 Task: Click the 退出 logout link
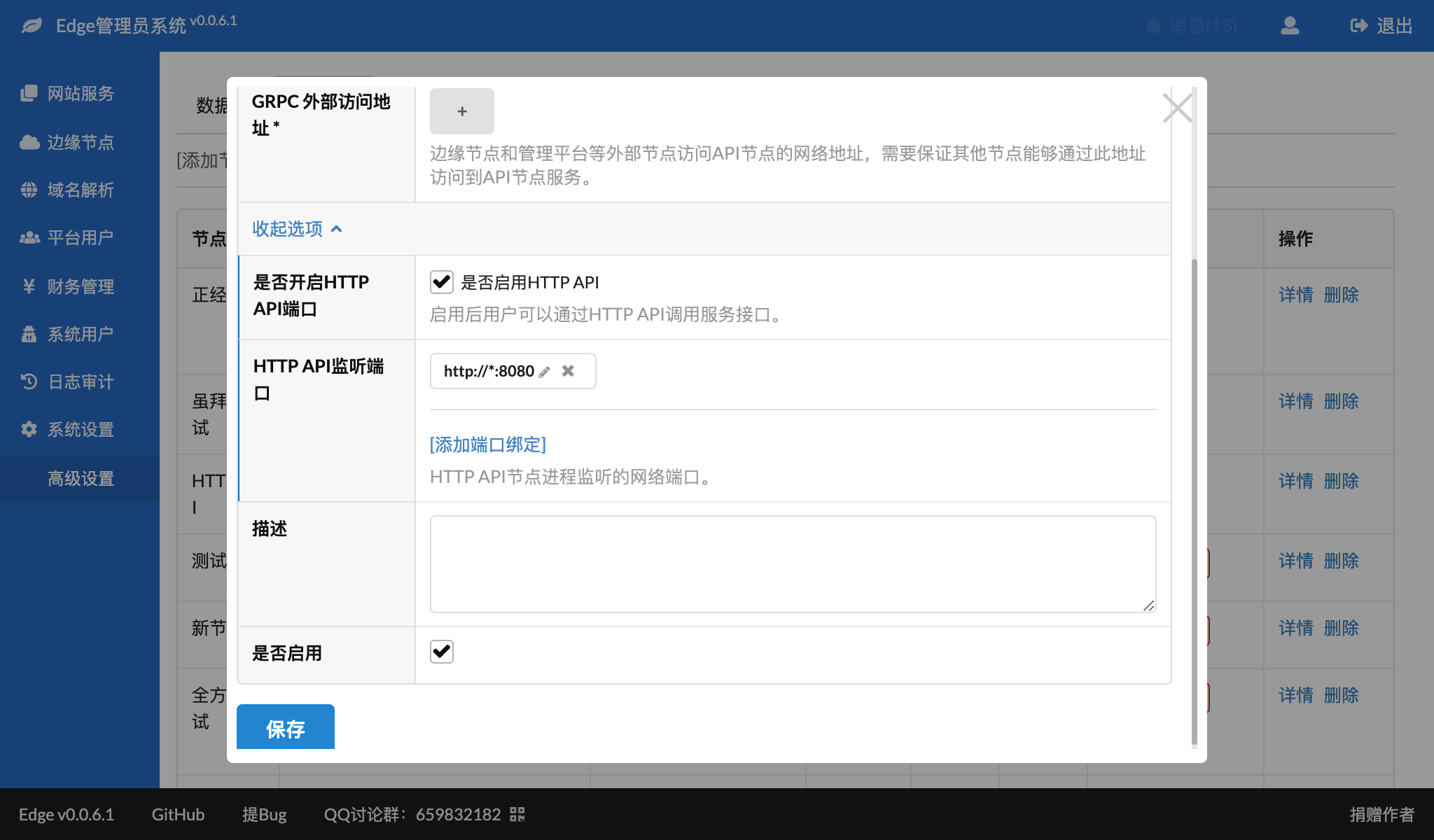pos(1381,26)
